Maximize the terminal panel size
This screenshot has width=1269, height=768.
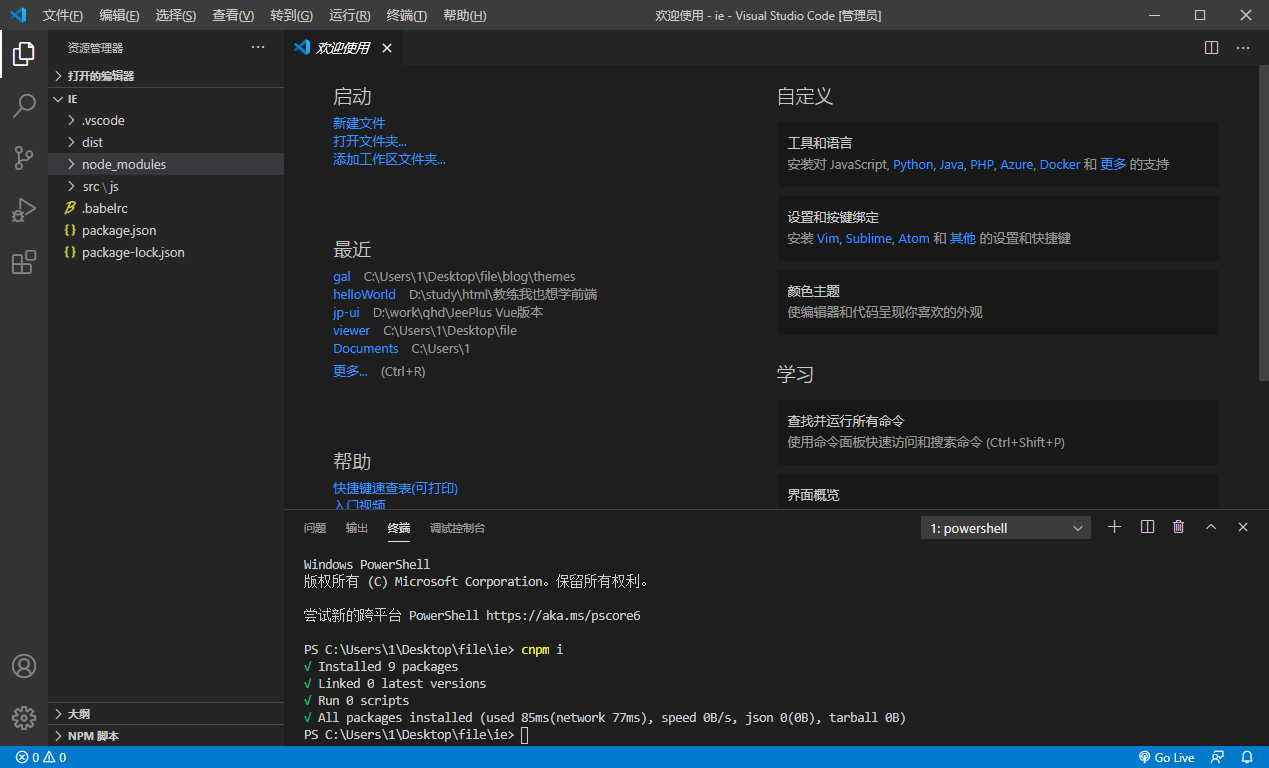click(x=1211, y=527)
